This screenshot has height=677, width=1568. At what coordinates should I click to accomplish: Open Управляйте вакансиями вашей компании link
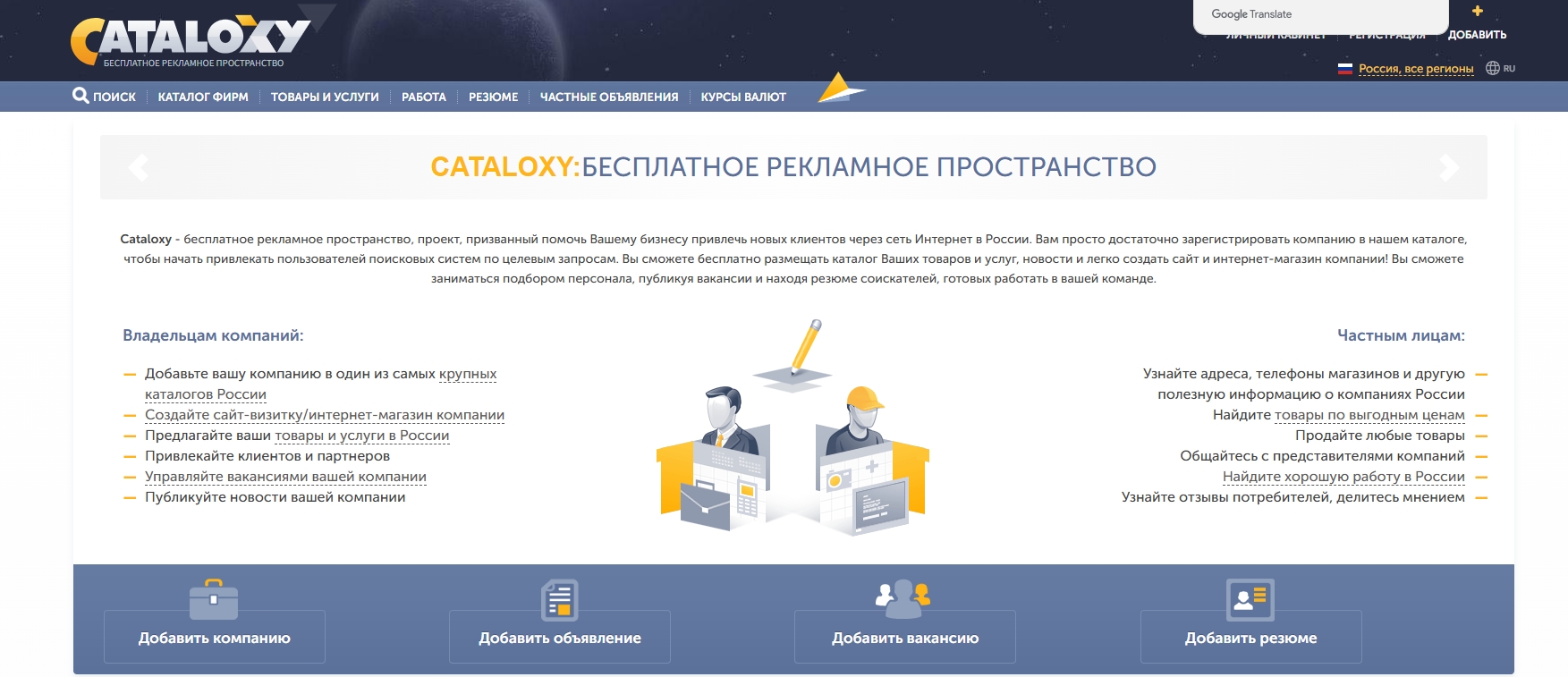285,477
